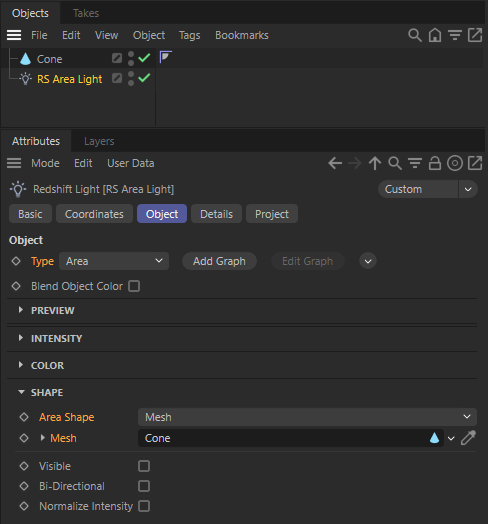Go back with the left arrow in Attributes
The image size is (488, 524).
pyautogui.click(x=335, y=163)
